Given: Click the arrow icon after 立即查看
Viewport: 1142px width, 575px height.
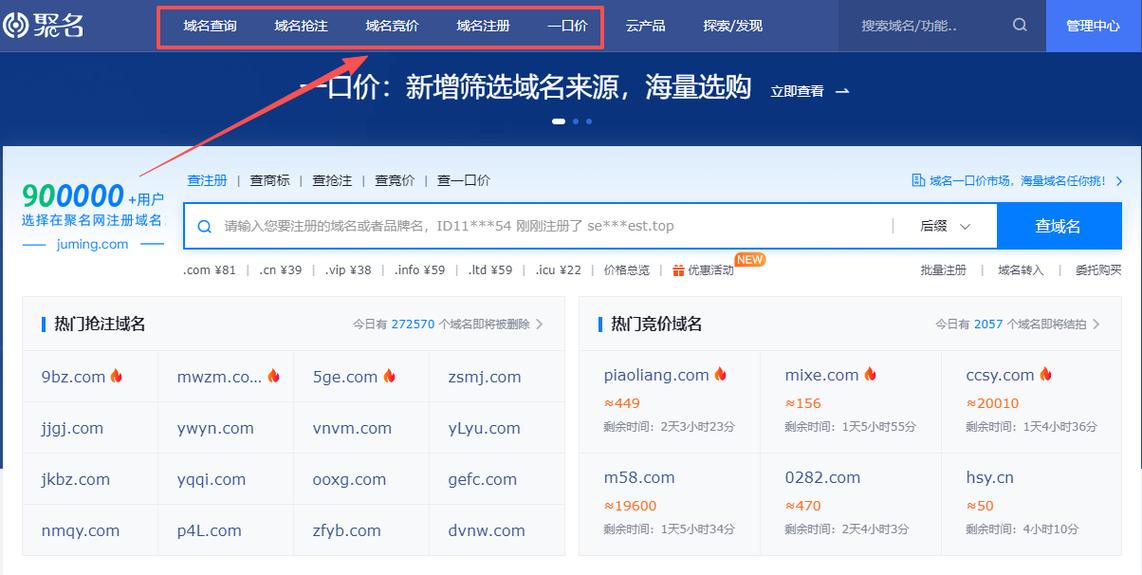Looking at the screenshot, I should pyautogui.click(x=842, y=91).
